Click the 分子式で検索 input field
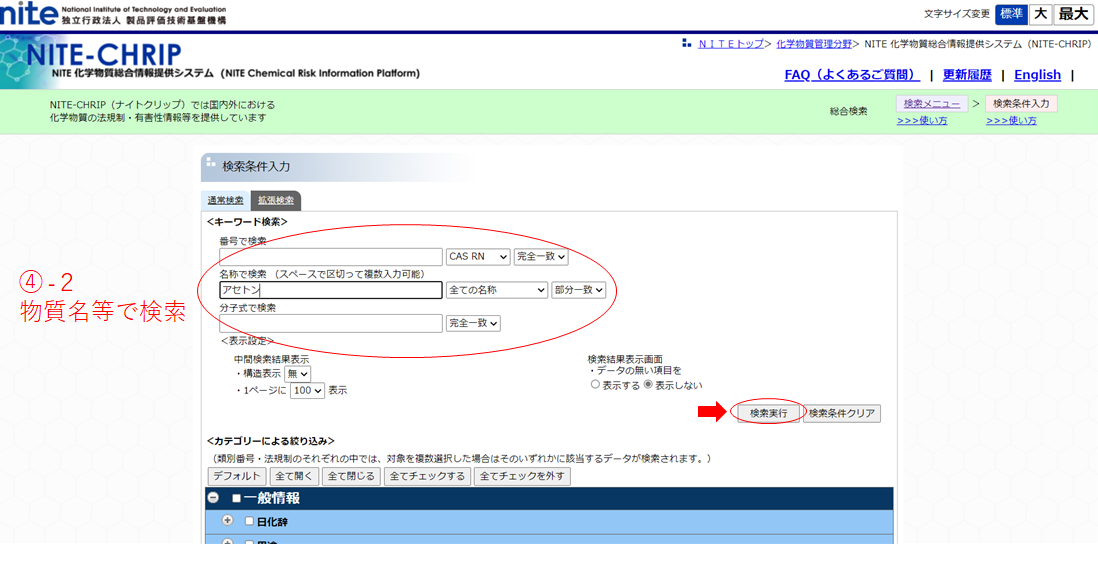Screen dimensions: 1098x581 coord(331,323)
